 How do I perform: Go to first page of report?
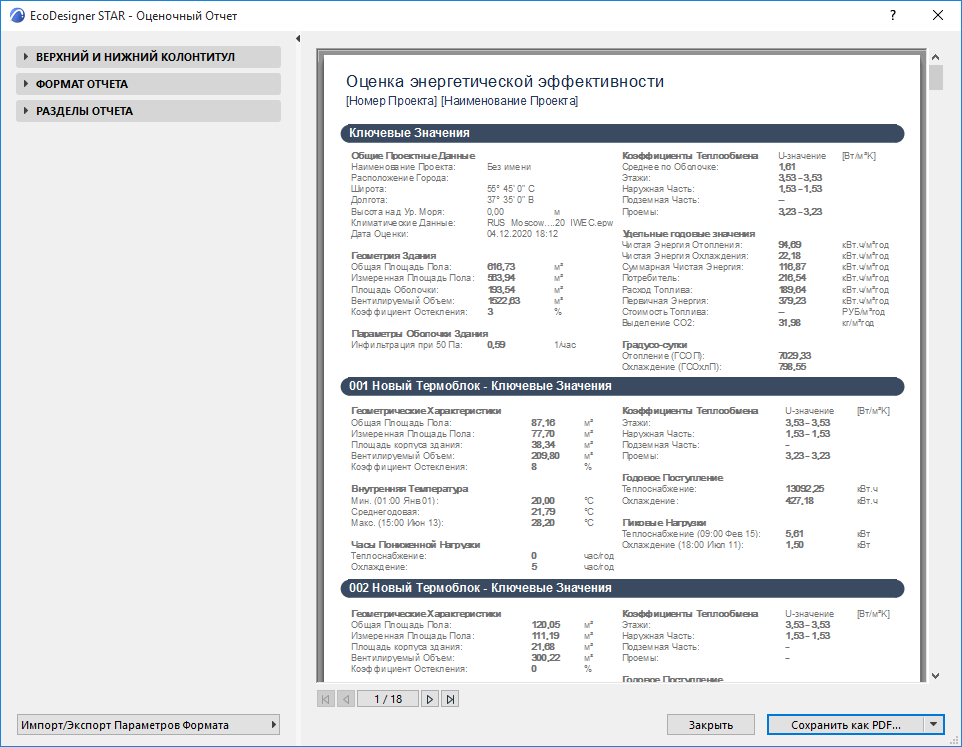[326, 699]
